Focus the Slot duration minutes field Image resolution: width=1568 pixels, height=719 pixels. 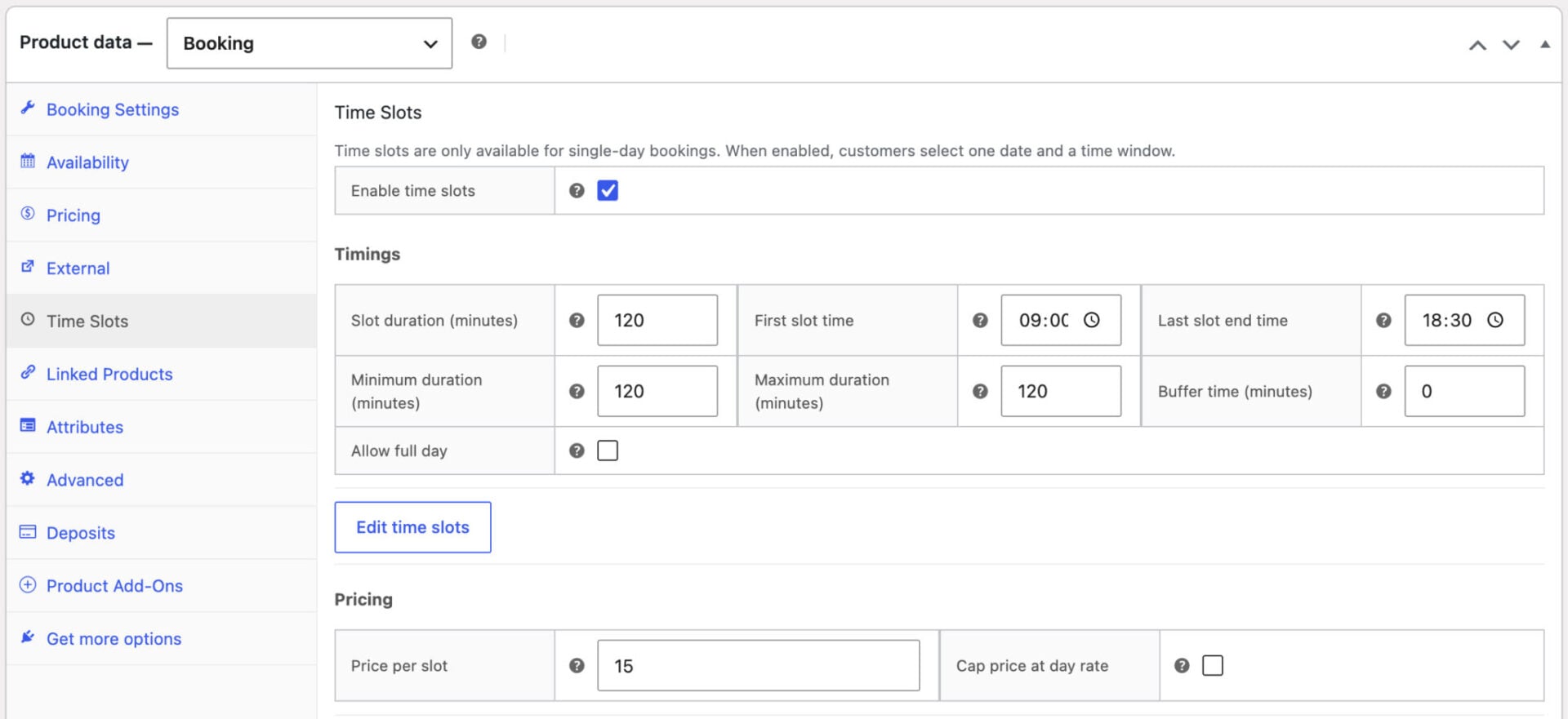click(x=657, y=320)
